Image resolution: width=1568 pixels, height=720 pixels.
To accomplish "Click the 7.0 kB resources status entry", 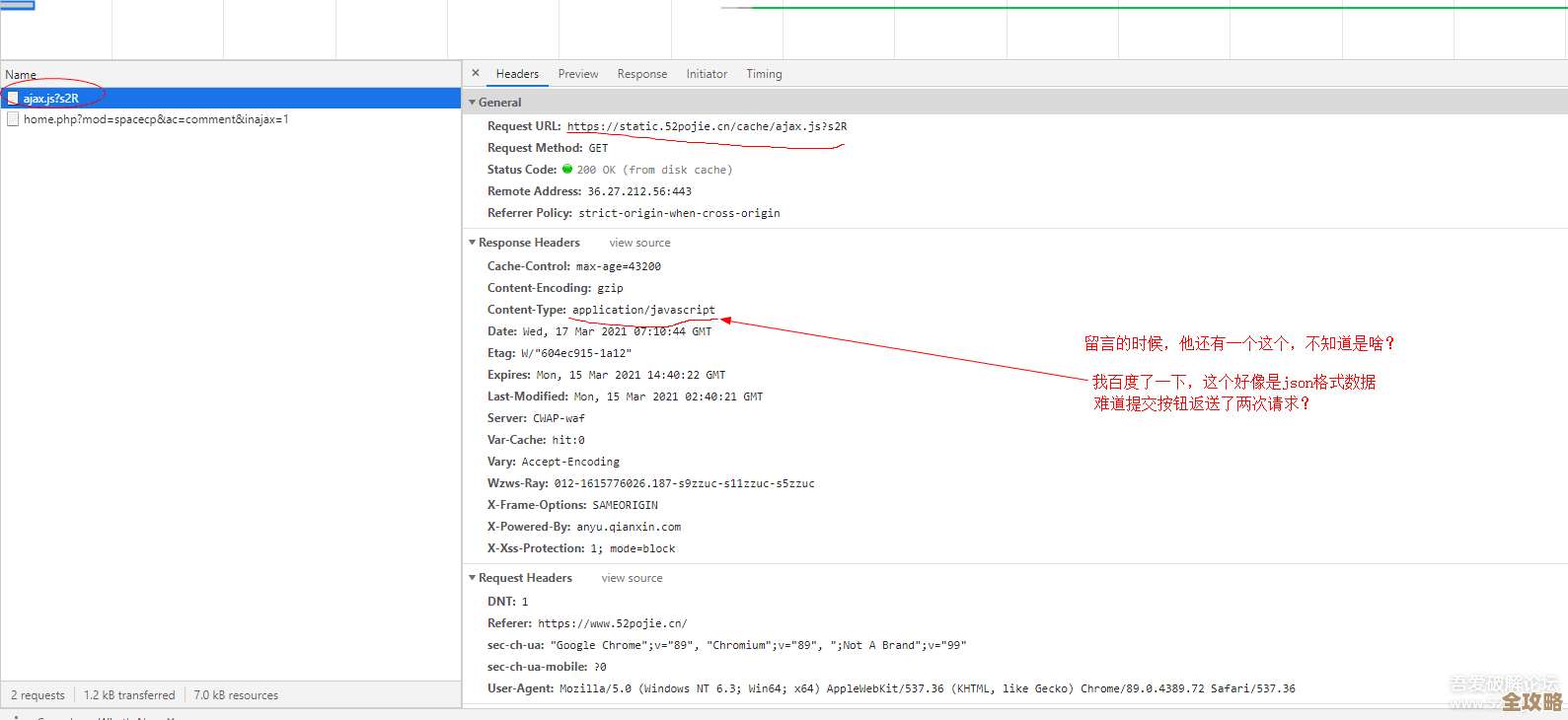I will [236, 695].
